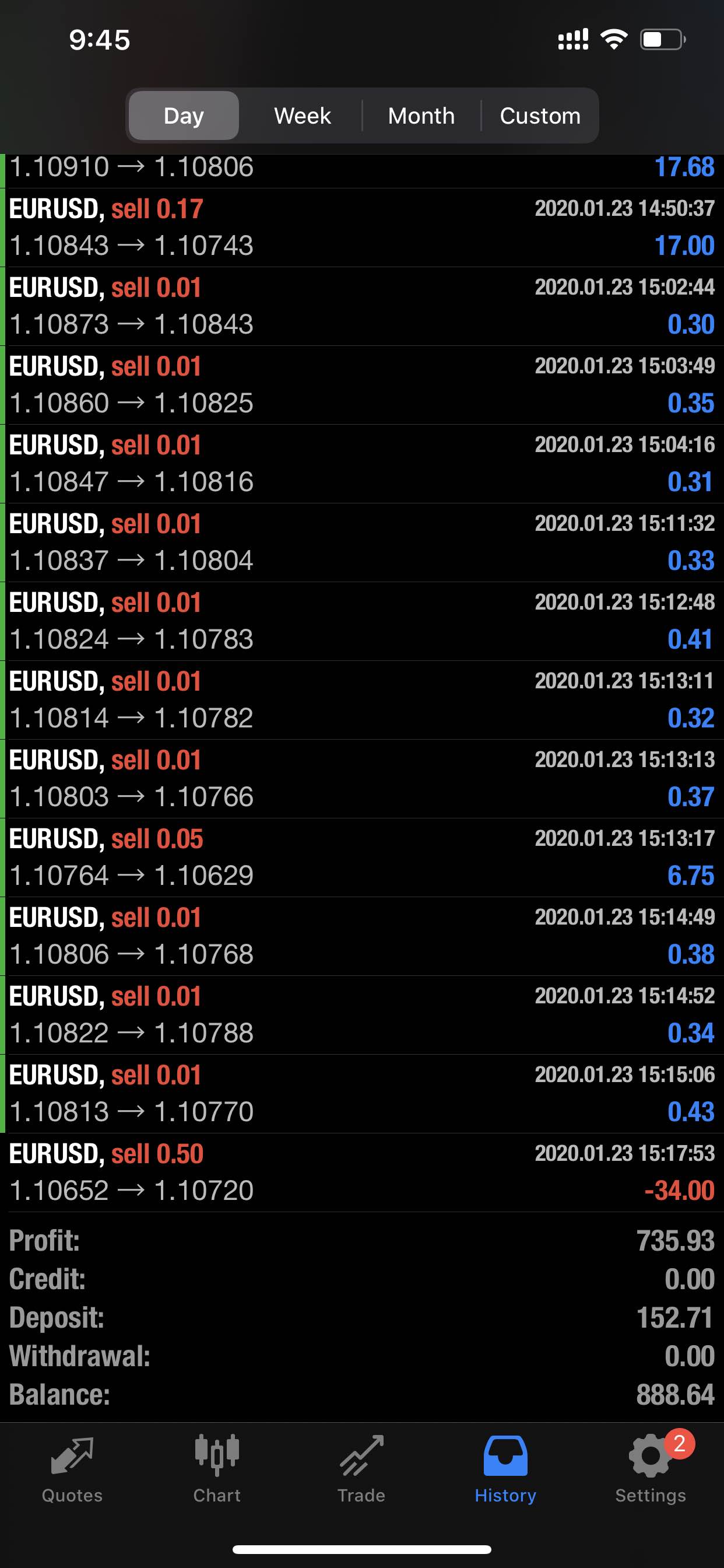The height and width of the screenshot is (1568, 724).
Task: Select the EURUSD sell 0.05 trade at 15:13:17
Action: (362, 857)
